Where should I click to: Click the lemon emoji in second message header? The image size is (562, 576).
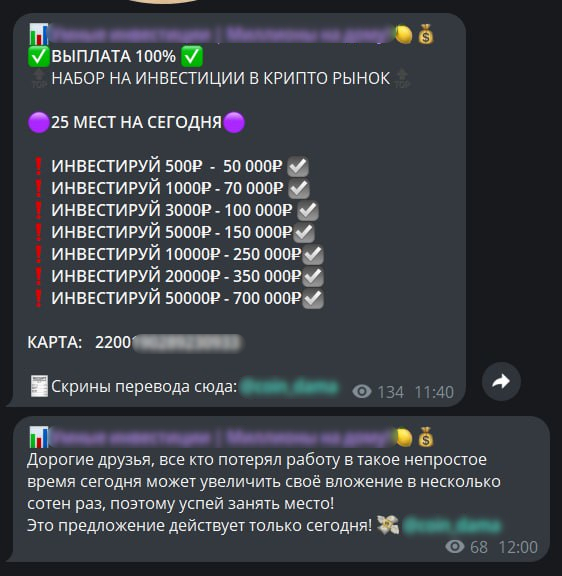403,437
